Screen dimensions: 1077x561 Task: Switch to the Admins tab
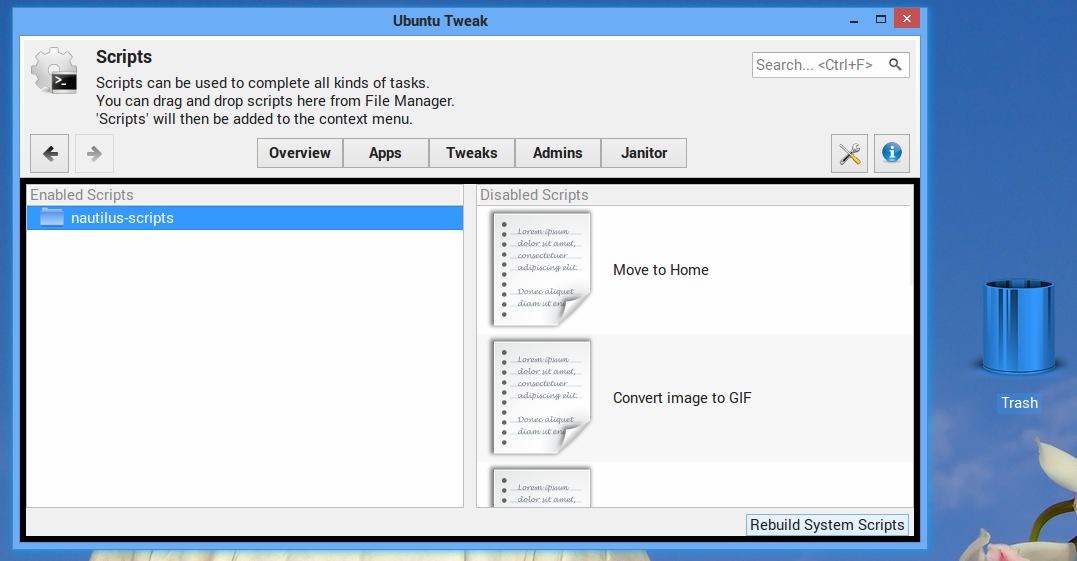point(558,153)
